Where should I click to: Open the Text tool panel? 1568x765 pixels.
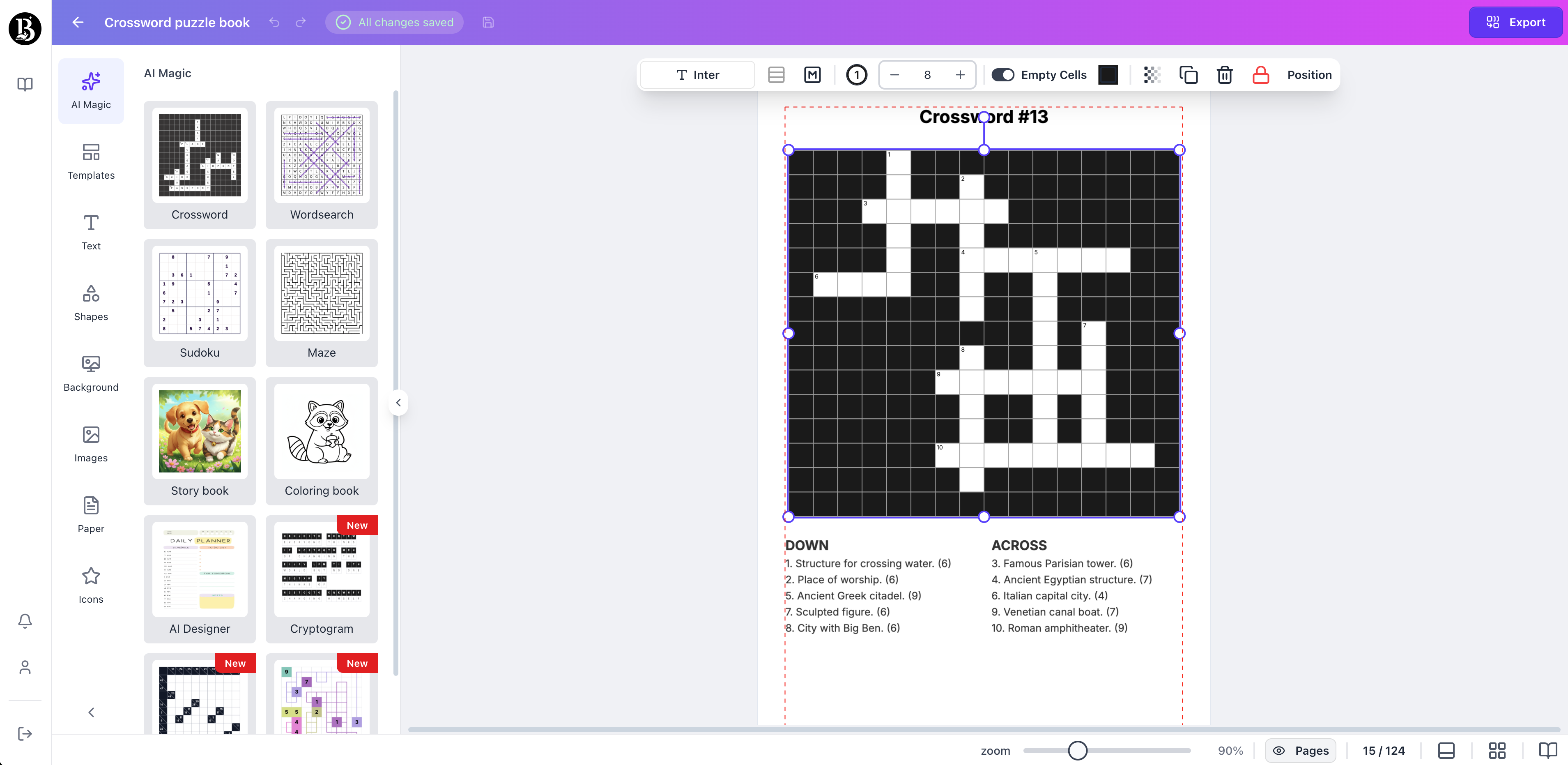coord(91,232)
